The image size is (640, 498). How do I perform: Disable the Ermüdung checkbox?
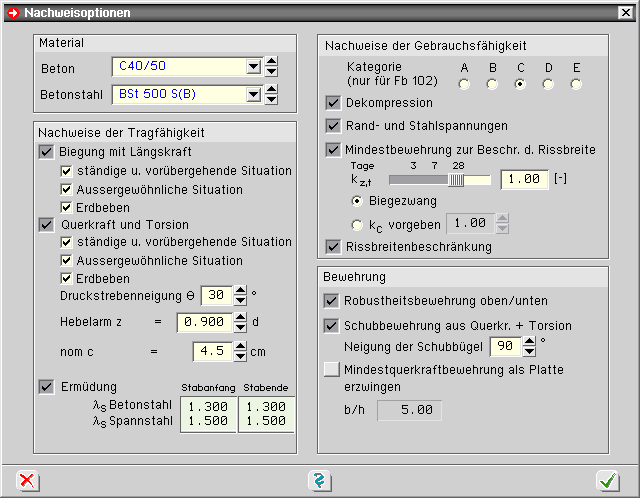(46, 387)
